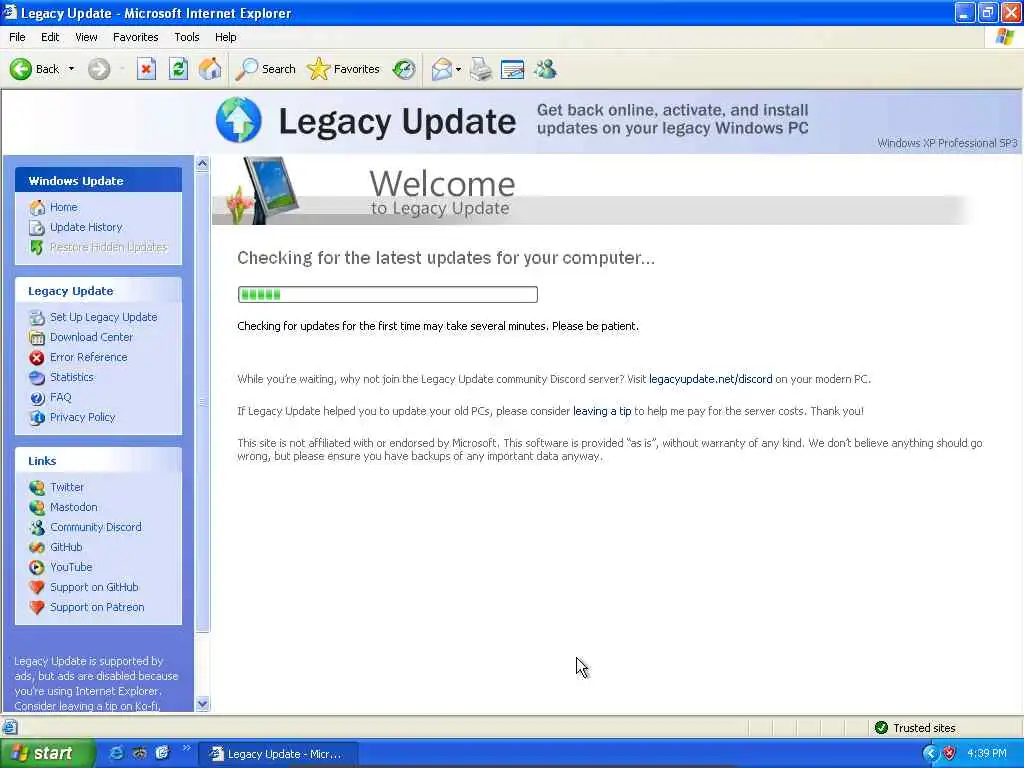Open the History clock icon in the toolbar
1024x768 pixels.
click(404, 69)
